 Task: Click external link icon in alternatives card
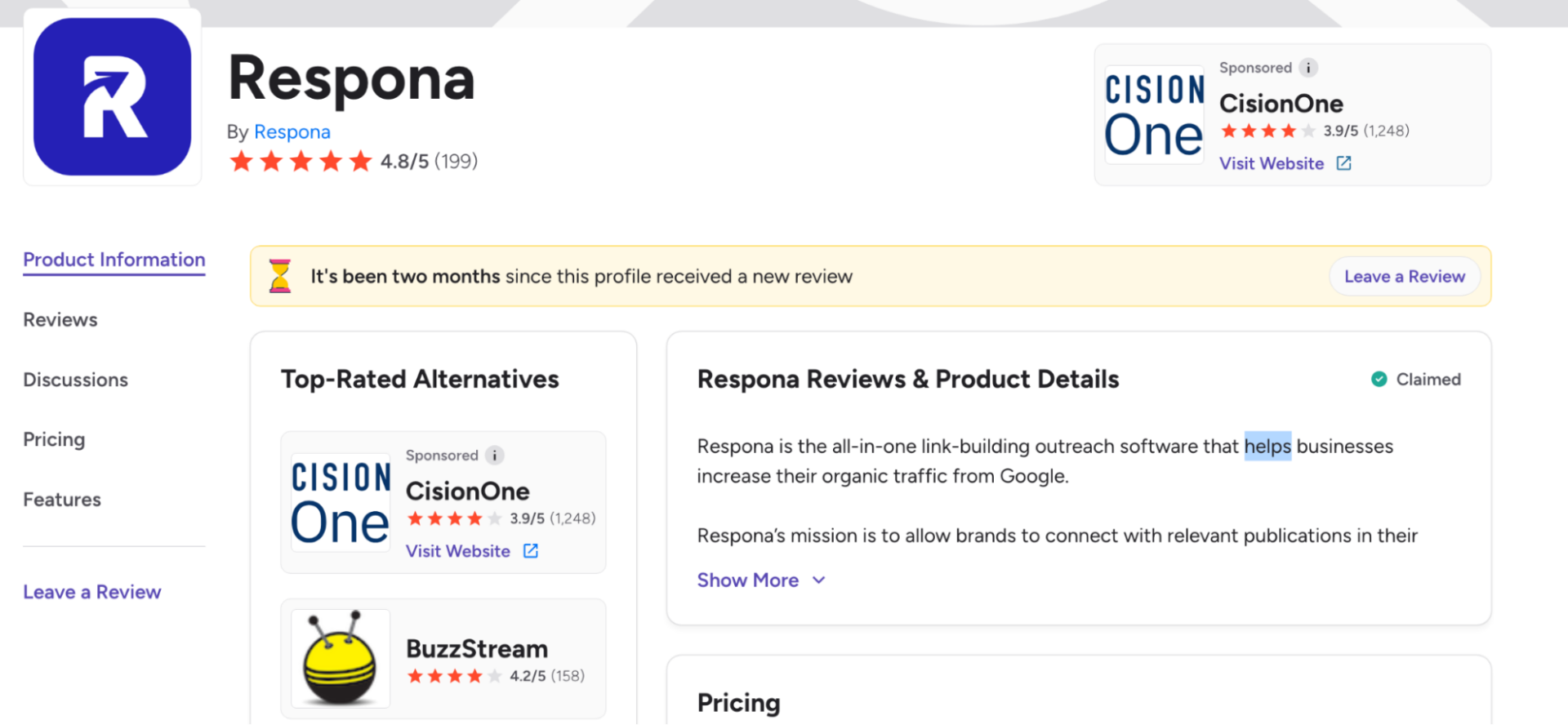click(531, 551)
